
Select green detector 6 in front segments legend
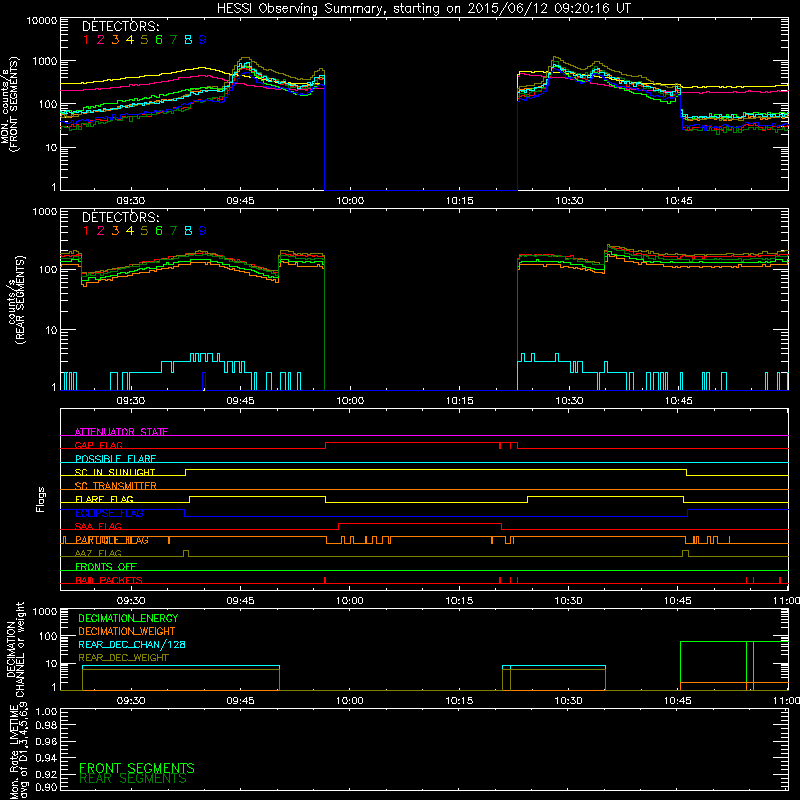[x=159, y=40]
